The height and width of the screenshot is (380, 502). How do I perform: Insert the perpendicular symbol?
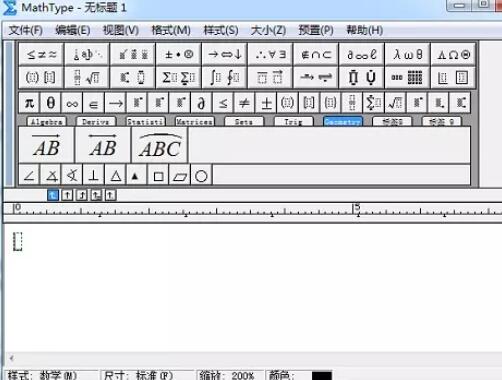point(94,175)
